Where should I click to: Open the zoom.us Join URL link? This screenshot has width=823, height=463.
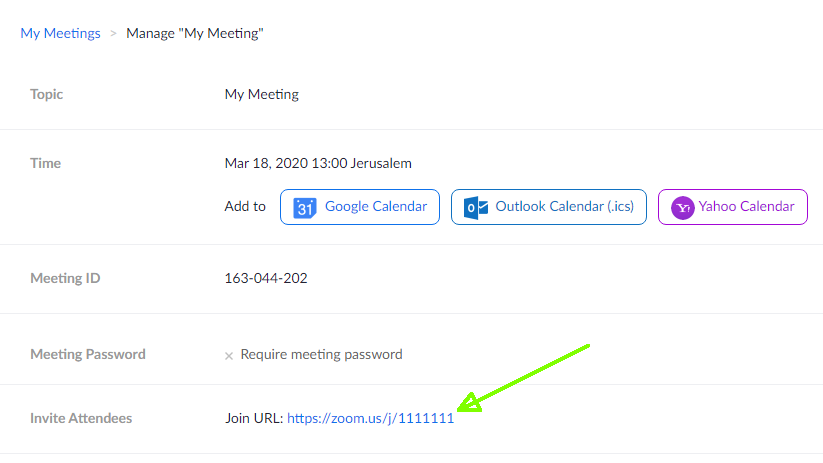(370, 418)
